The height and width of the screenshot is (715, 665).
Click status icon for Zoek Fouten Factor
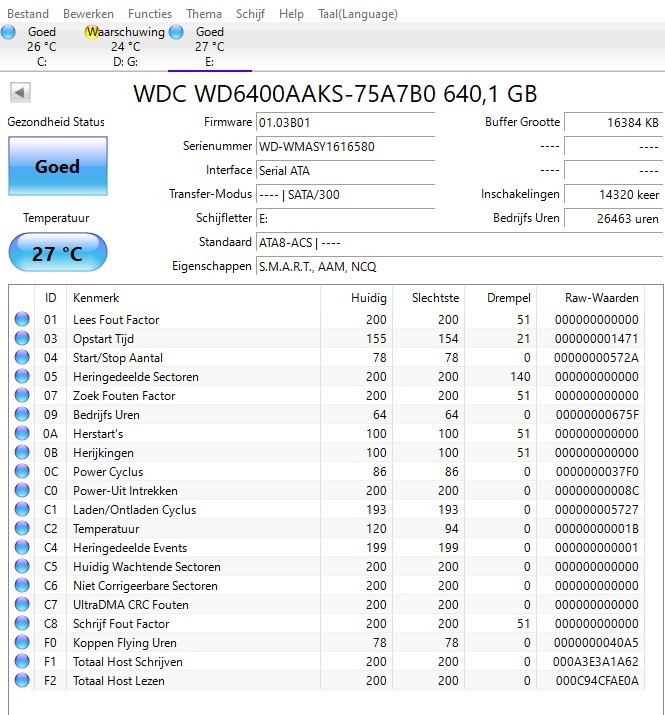click(x=22, y=395)
